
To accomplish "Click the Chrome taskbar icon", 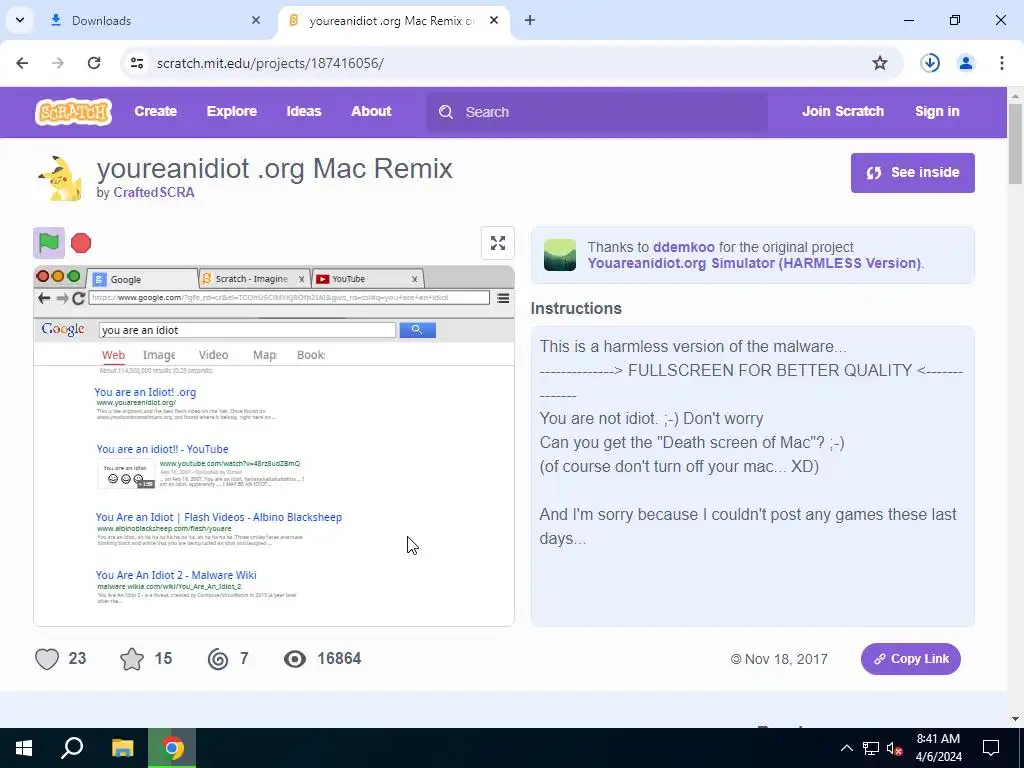I will (x=172, y=748).
